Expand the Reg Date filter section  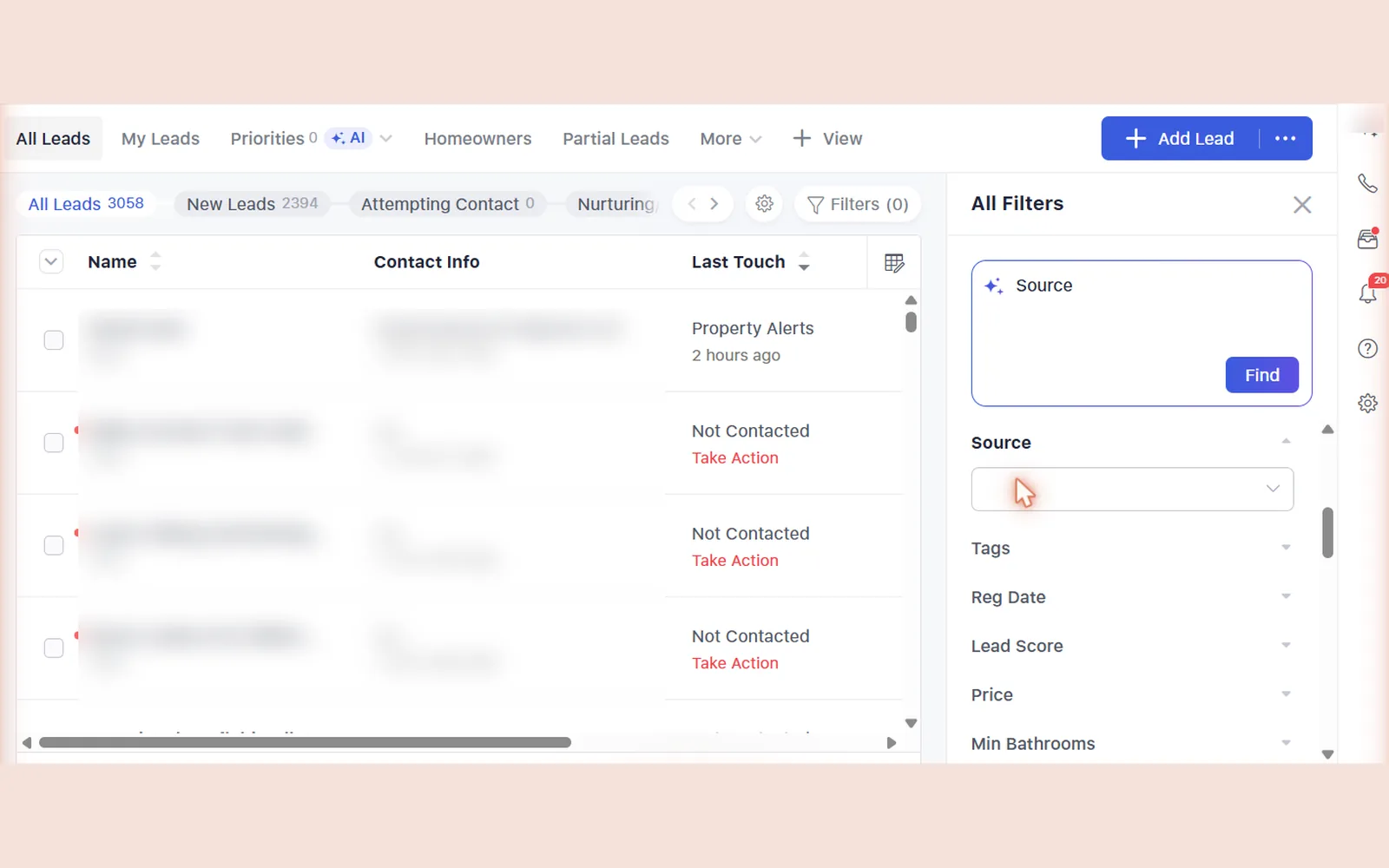click(x=1286, y=596)
